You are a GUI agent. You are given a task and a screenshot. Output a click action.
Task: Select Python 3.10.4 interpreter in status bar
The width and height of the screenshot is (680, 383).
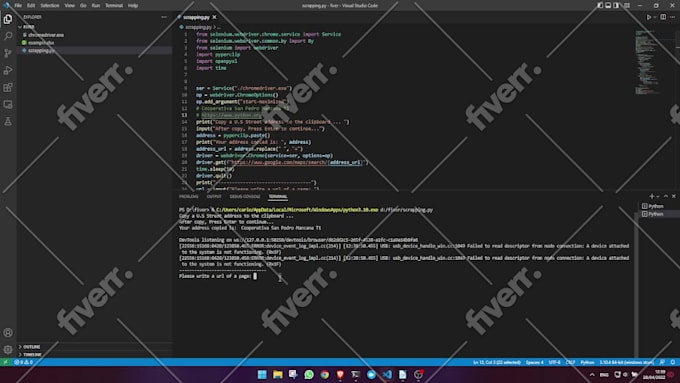coord(627,362)
